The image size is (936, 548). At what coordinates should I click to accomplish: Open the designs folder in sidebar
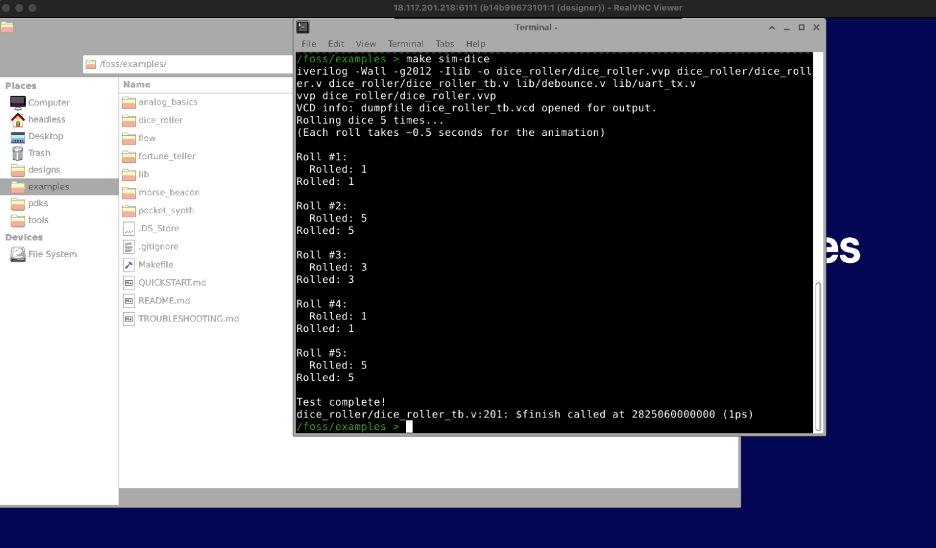[x=44, y=170]
